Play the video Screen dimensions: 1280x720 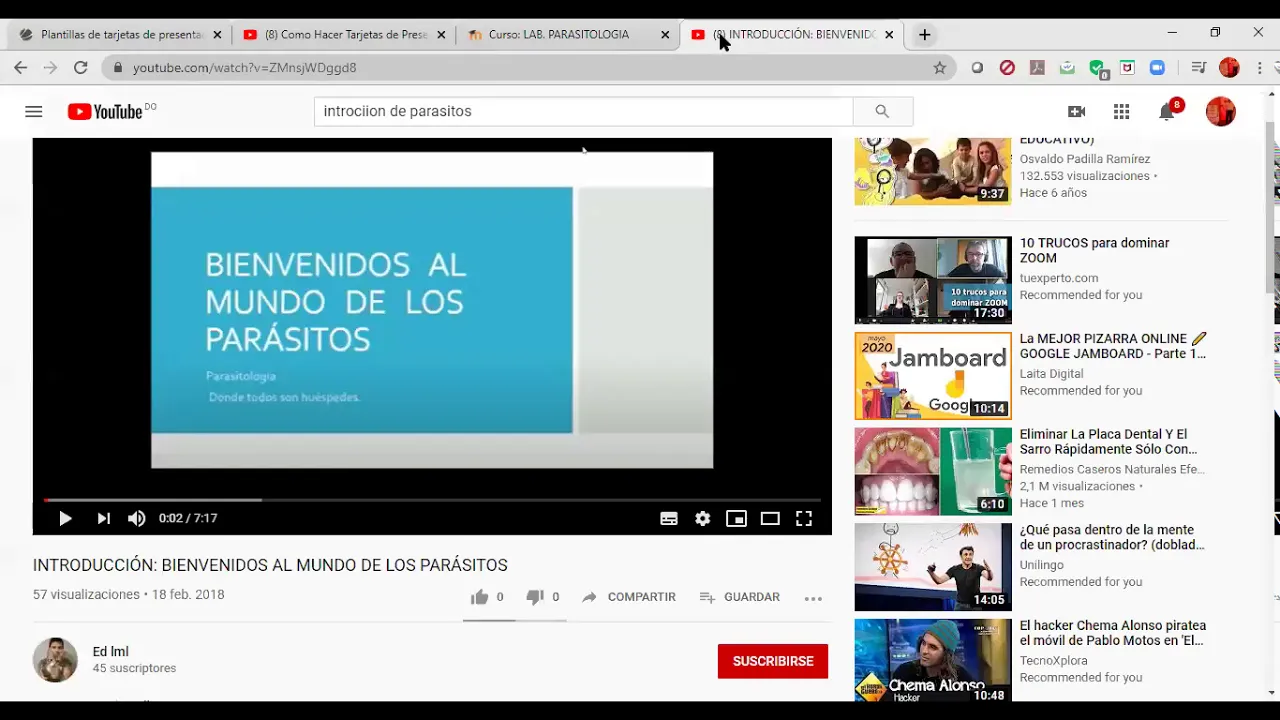click(65, 518)
